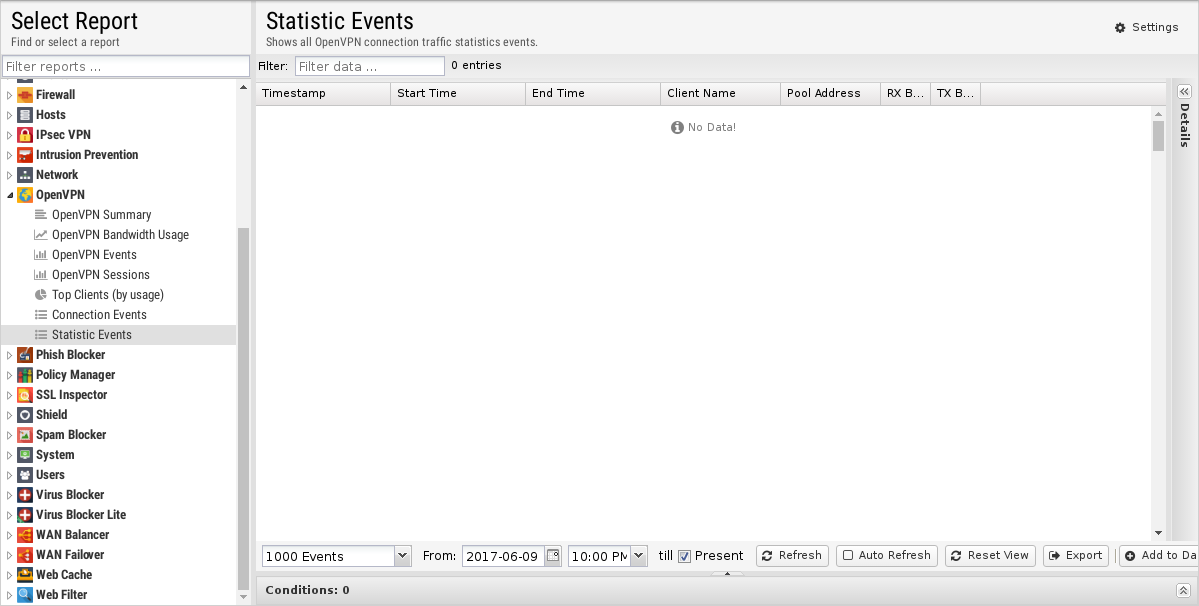
Task: Click the Web Cache icon
Action: point(24,575)
